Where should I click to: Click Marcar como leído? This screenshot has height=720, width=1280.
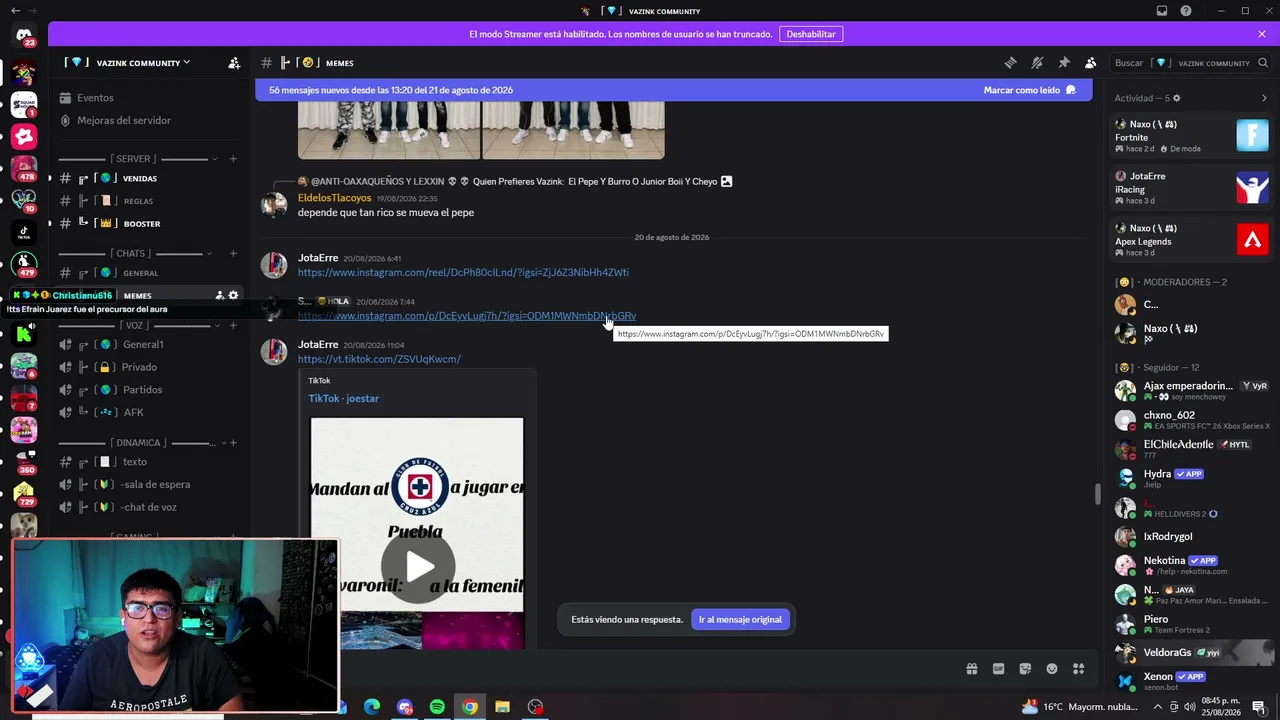(x=1030, y=90)
